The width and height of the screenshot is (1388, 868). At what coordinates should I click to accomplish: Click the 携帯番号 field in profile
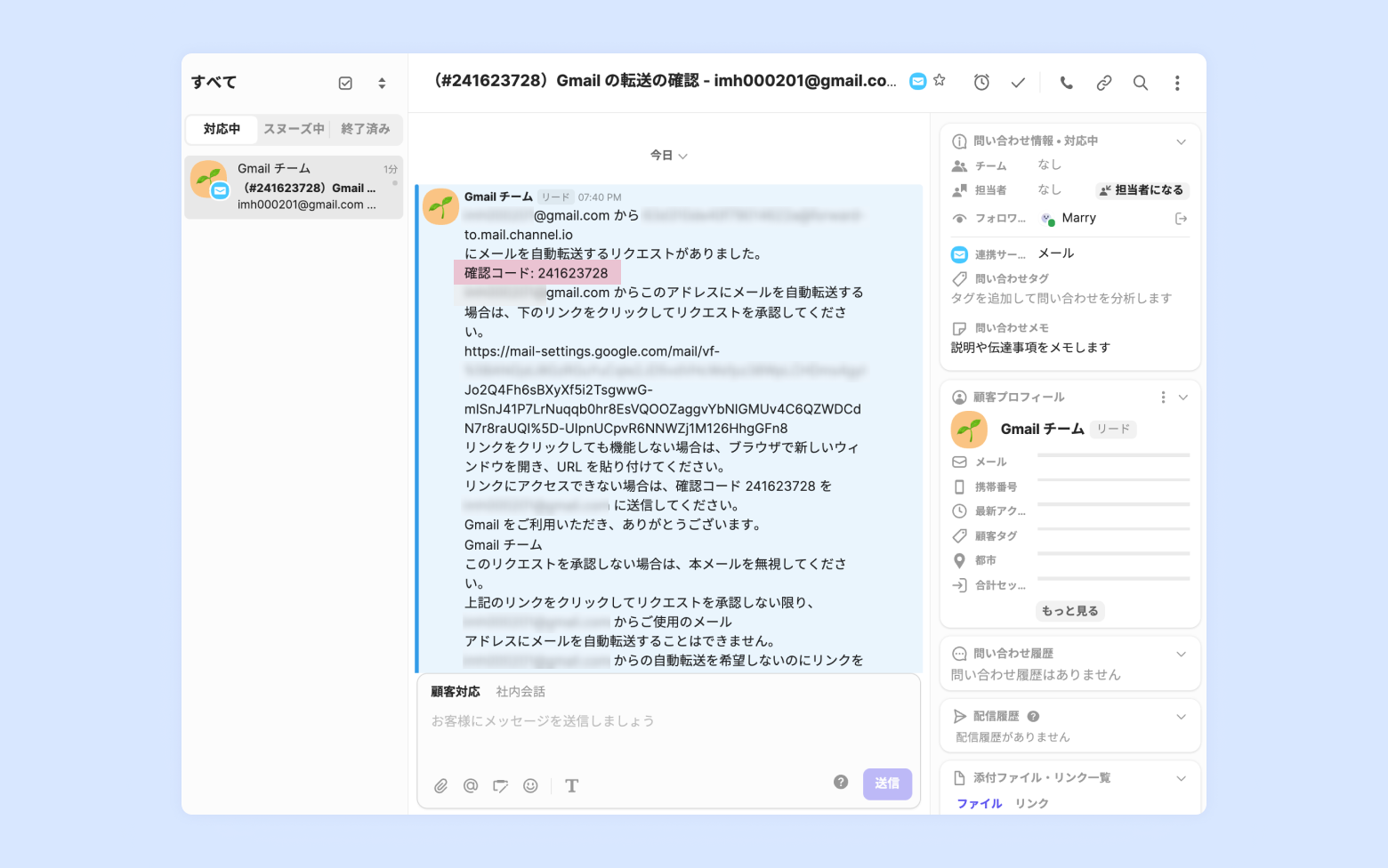point(1070,487)
